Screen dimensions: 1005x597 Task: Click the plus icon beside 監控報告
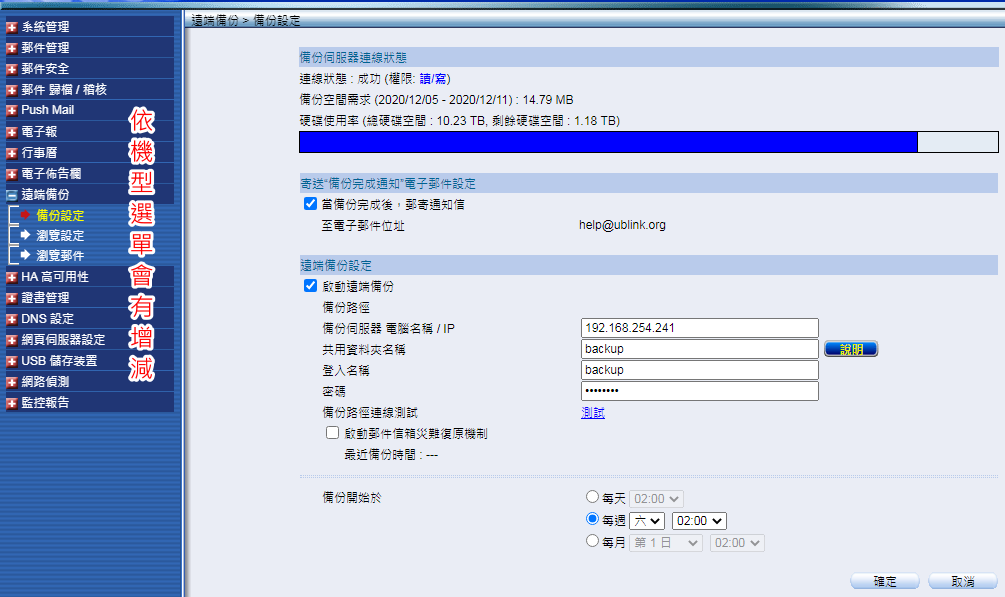pos(11,403)
